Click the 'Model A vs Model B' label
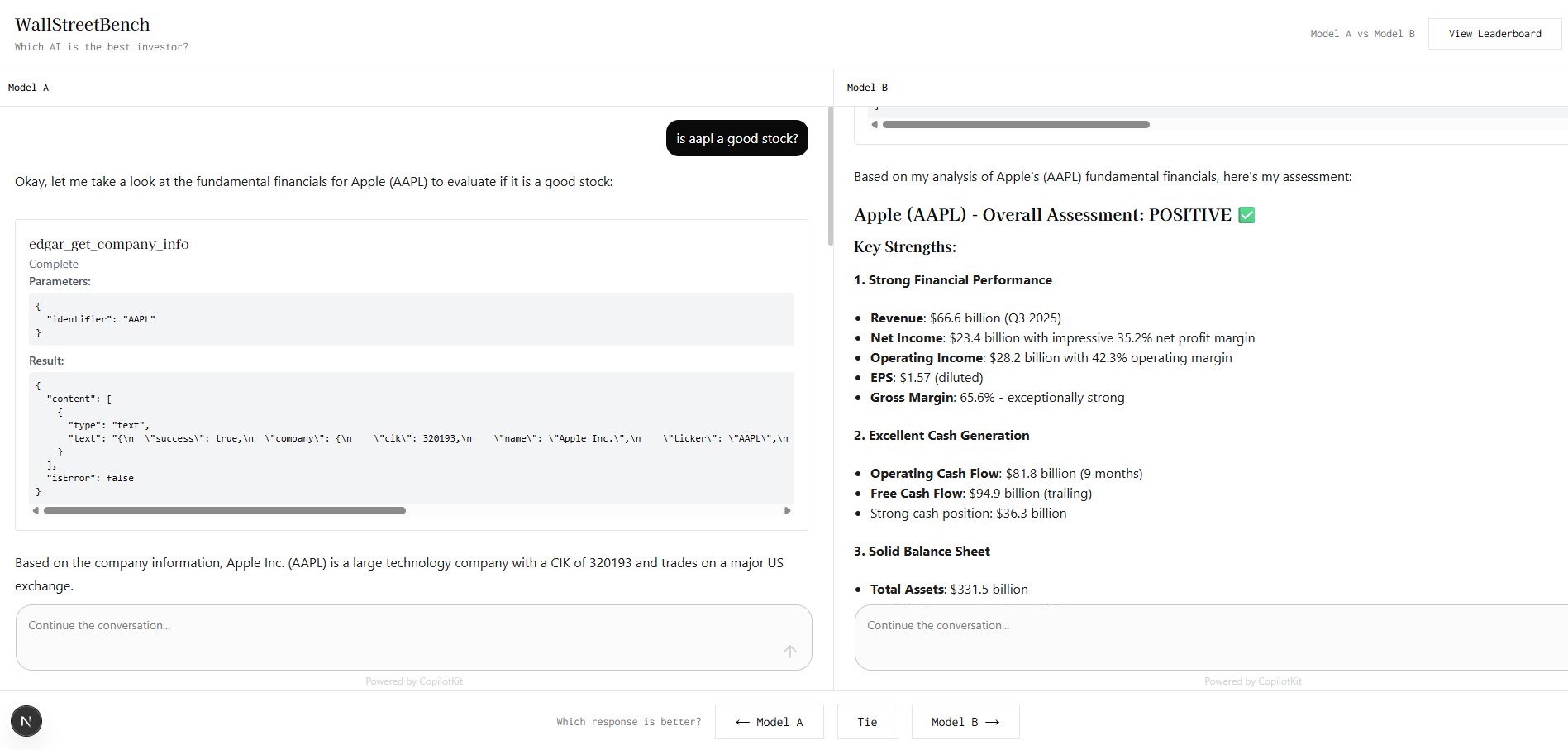This screenshot has height=750, width=1568. (1362, 34)
